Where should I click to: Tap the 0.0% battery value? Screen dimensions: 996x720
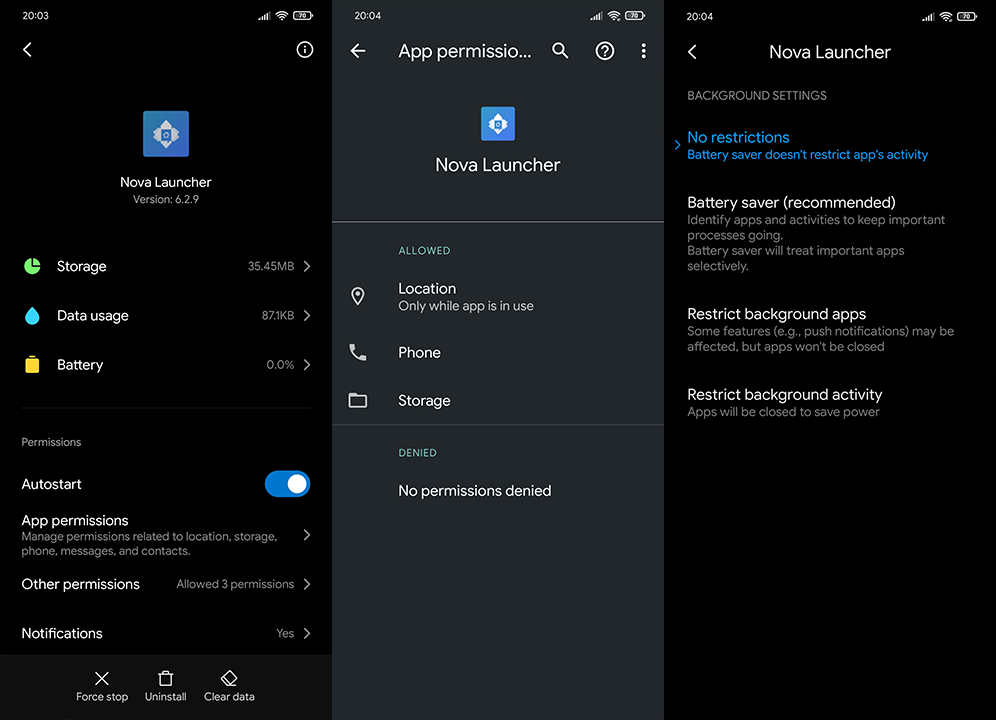click(x=280, y=365)
